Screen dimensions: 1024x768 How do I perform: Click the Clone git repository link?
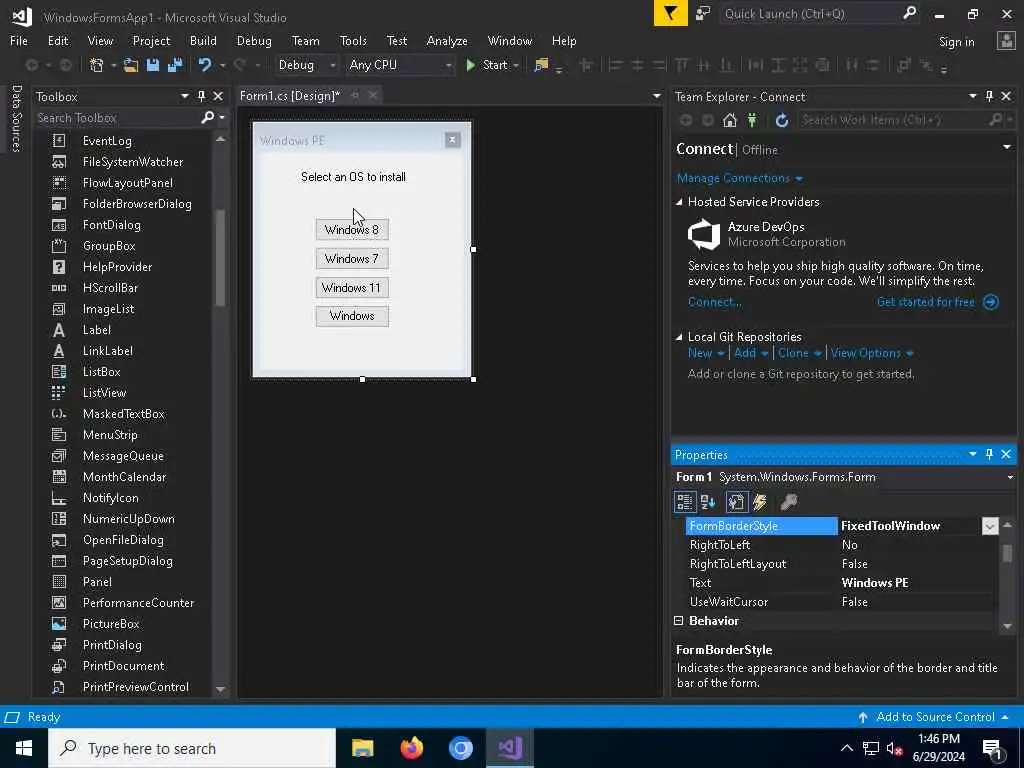[793, 353]
